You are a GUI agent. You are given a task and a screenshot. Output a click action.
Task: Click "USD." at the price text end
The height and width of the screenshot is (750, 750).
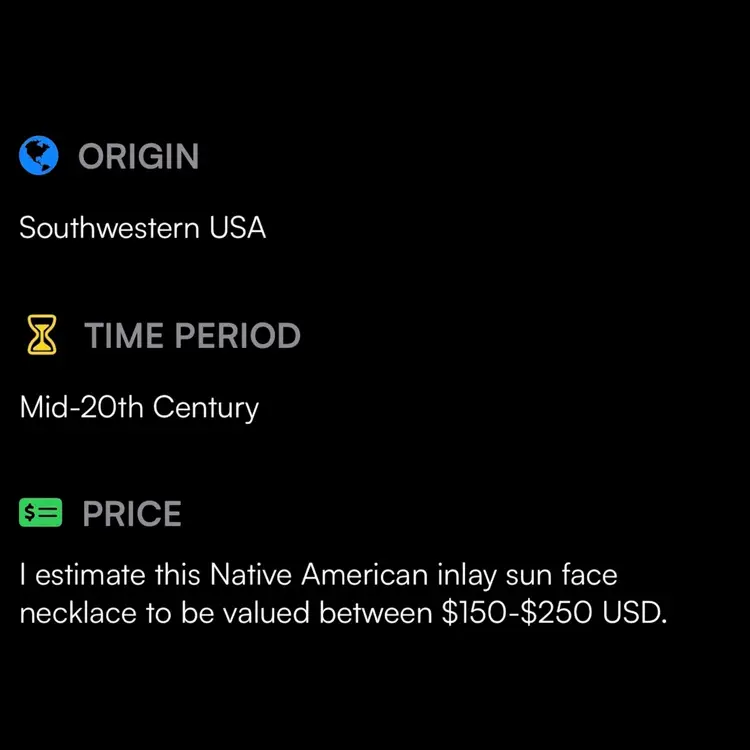click(635, 613)
